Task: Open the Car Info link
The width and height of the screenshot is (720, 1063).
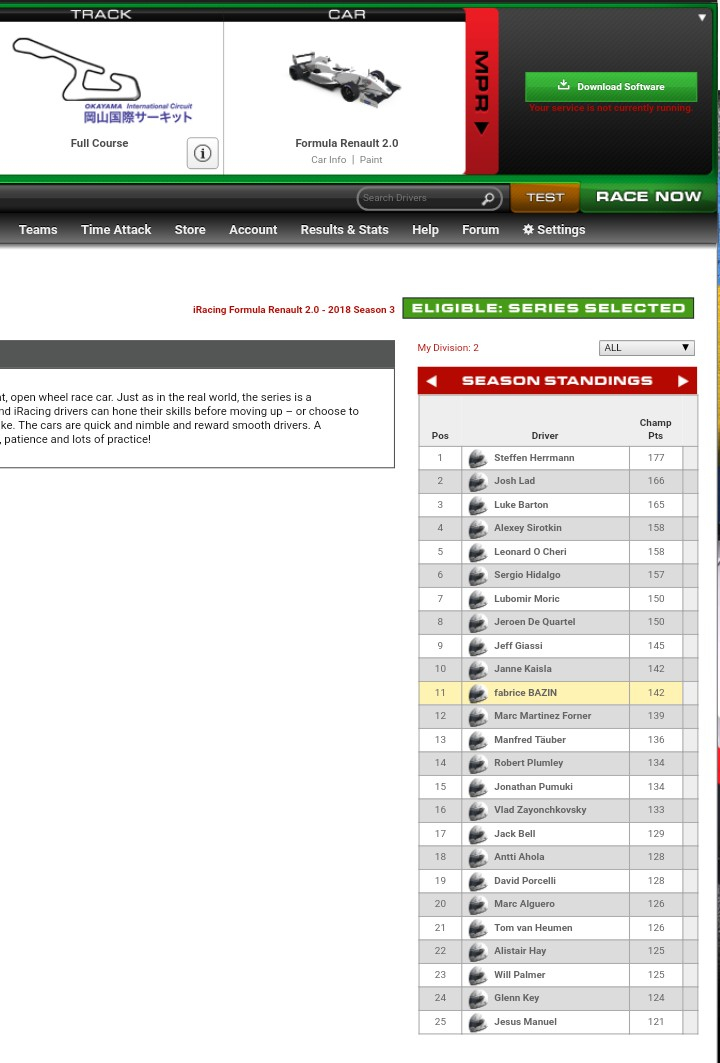Action: coord(328,160)
